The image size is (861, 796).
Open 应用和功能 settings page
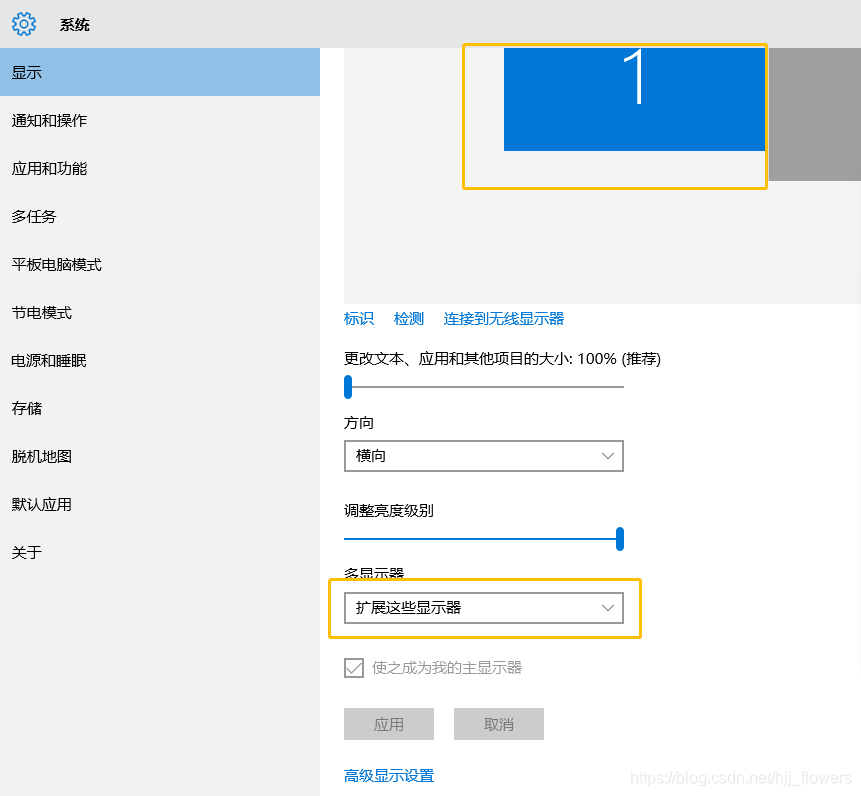160,168
